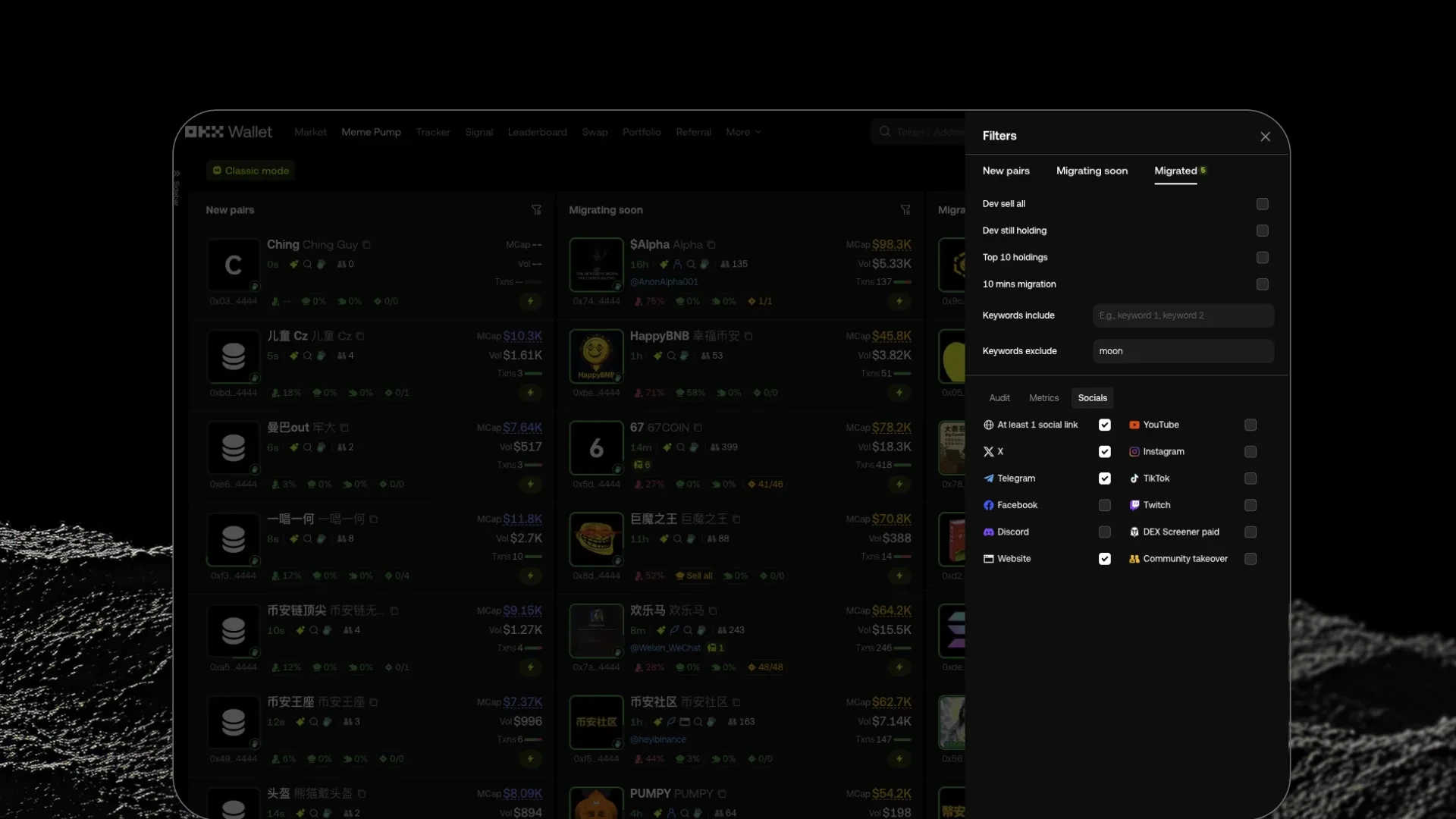Tick the YouTube social checkbox

pos(1250,425)
